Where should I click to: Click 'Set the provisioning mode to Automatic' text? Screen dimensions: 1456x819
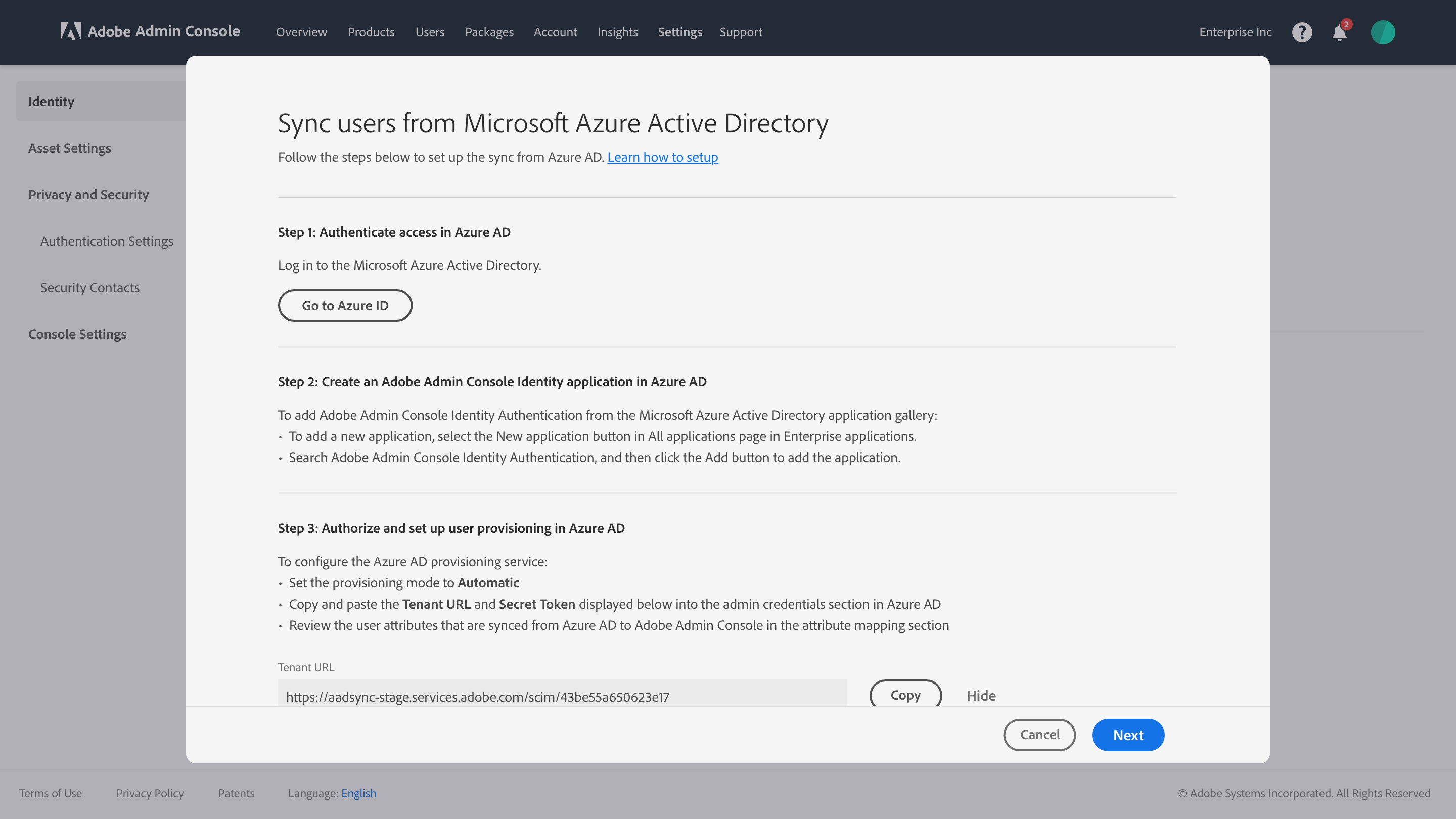click(x=403, y=583)
